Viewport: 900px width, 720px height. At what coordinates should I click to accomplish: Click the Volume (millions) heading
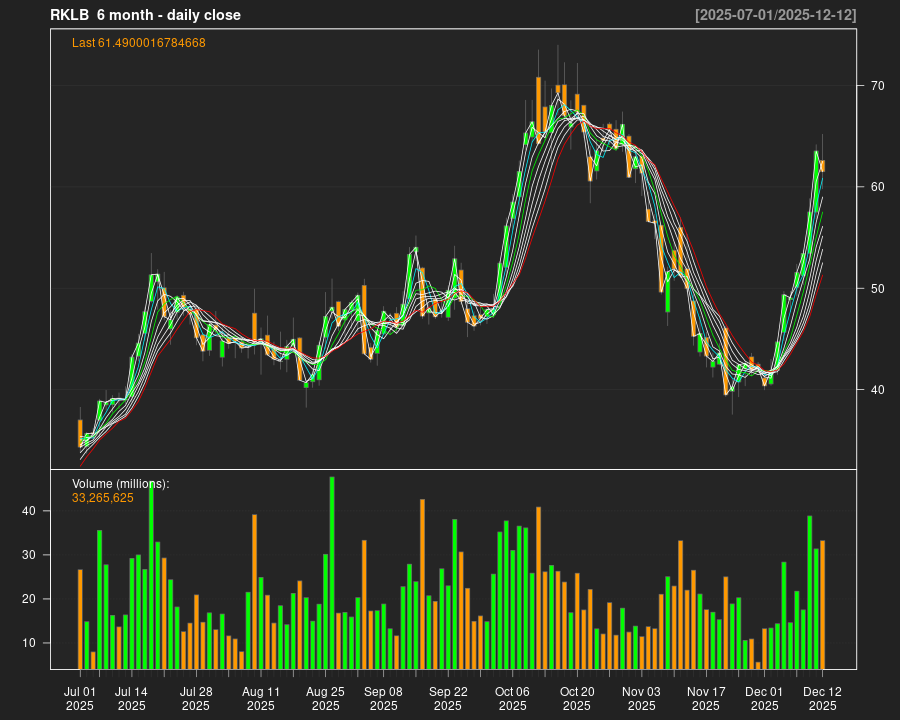click(x=121, y=484)
